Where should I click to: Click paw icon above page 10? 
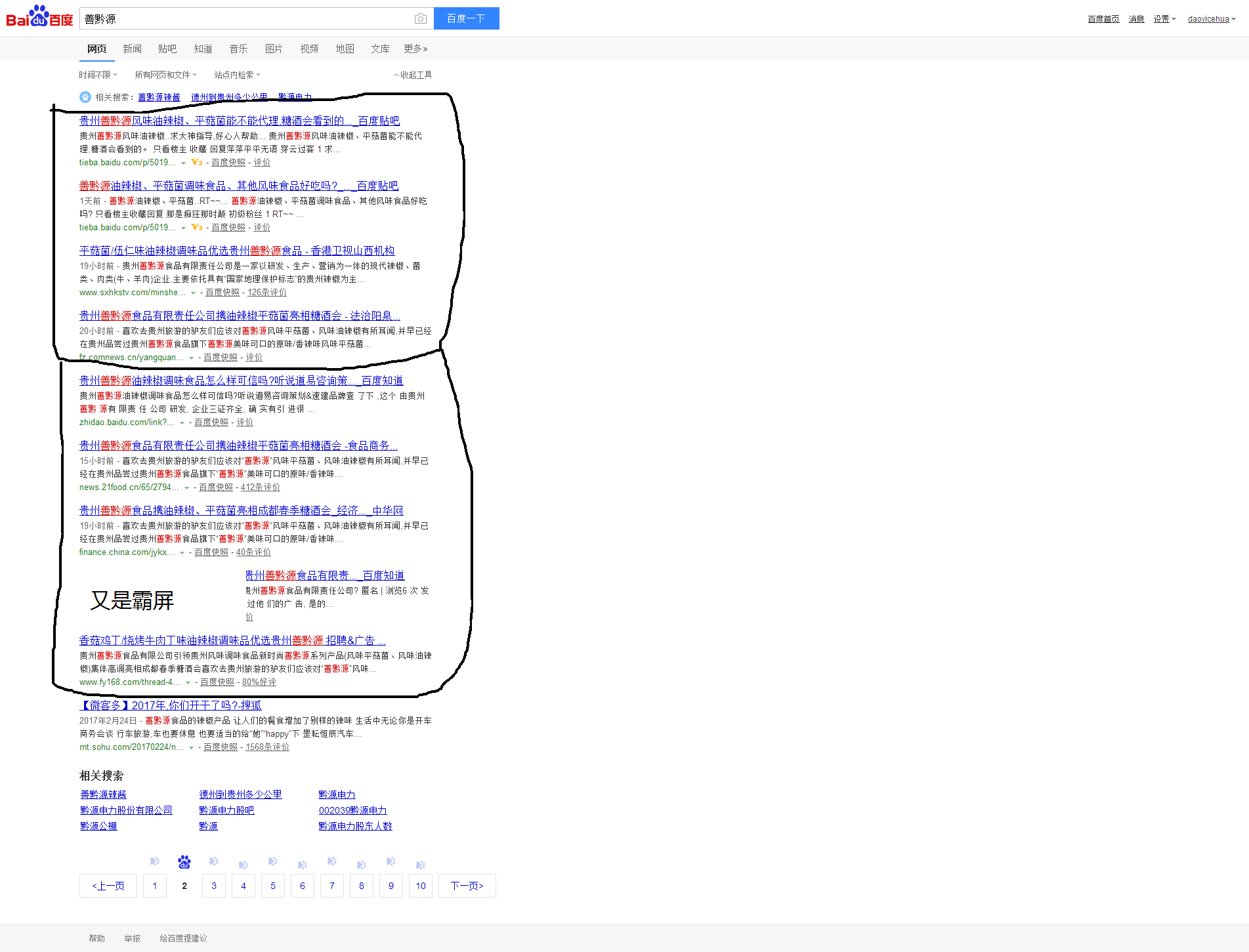click(421, 865)
